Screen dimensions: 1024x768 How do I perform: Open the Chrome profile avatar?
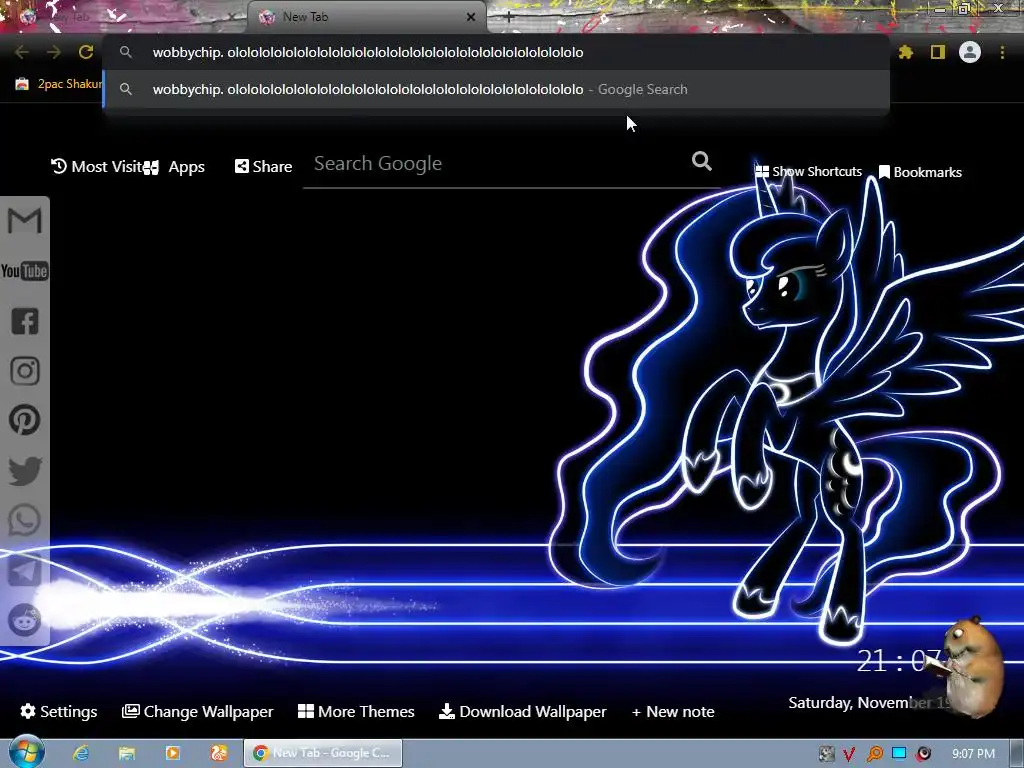pyautogui.click(x=970, y=52)
